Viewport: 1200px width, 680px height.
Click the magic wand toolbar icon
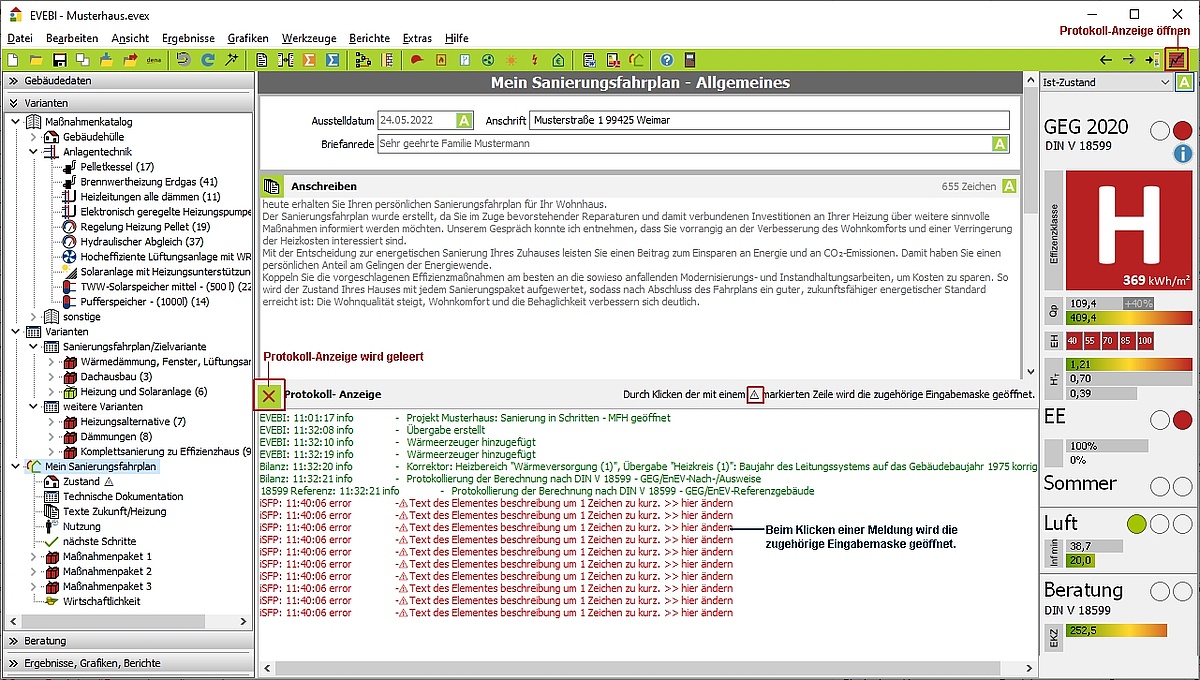pos(232,60)
